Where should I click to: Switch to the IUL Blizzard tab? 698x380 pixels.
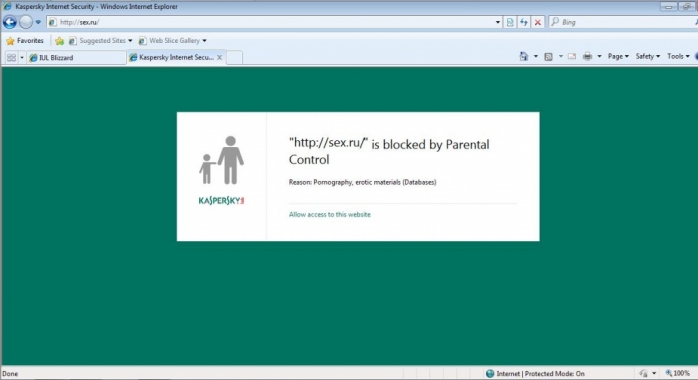tap(76, 57)
